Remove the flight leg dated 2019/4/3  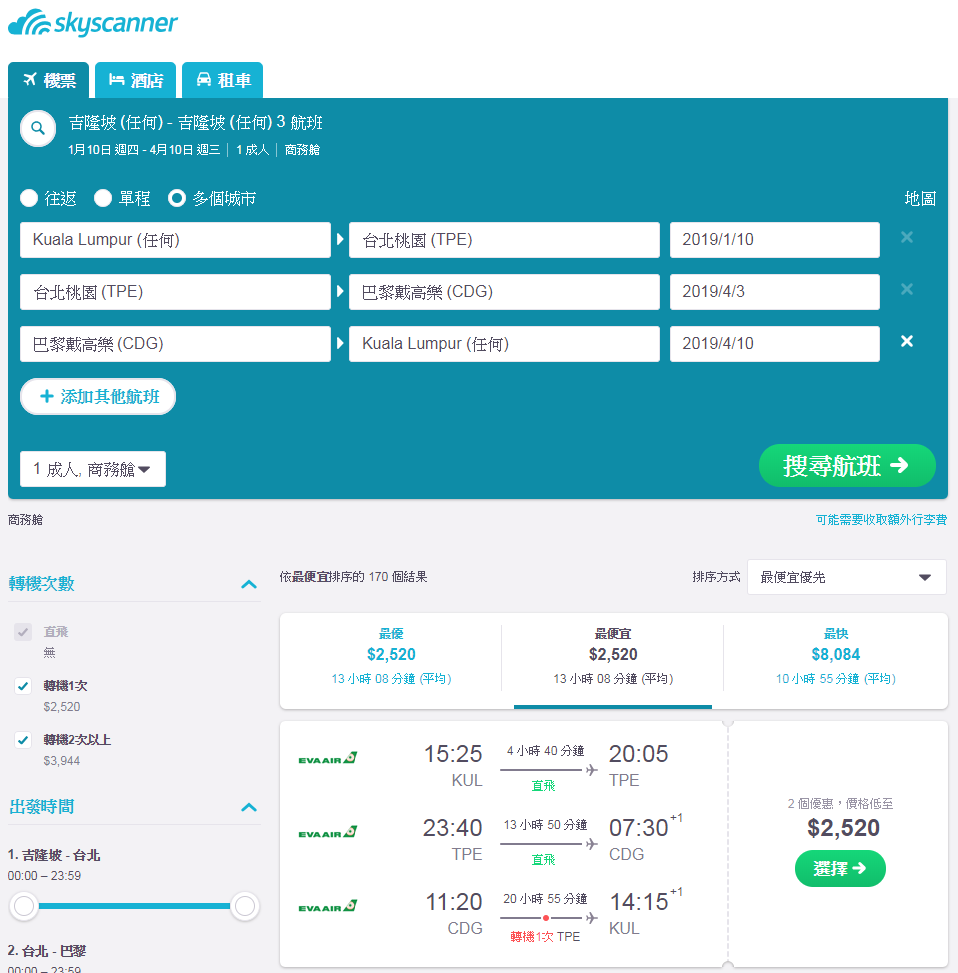[x=907, y=289]
